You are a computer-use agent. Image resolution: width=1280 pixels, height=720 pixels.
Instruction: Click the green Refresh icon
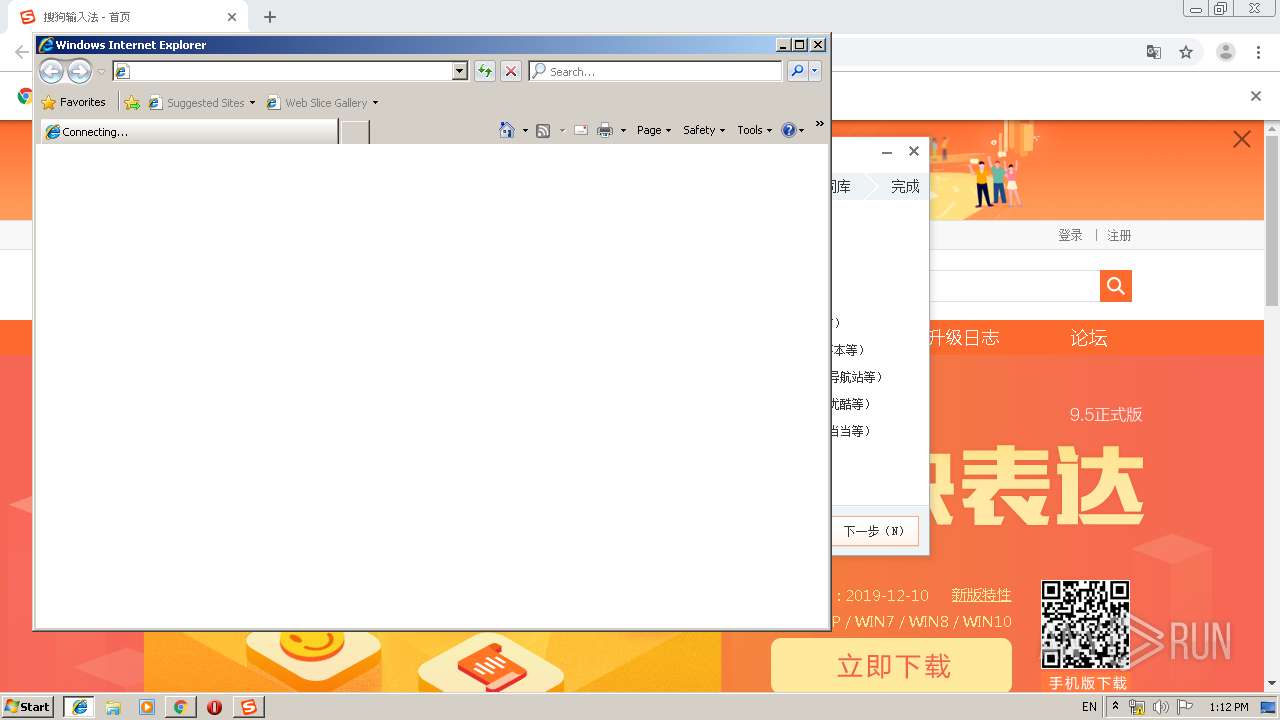point(484,71)
